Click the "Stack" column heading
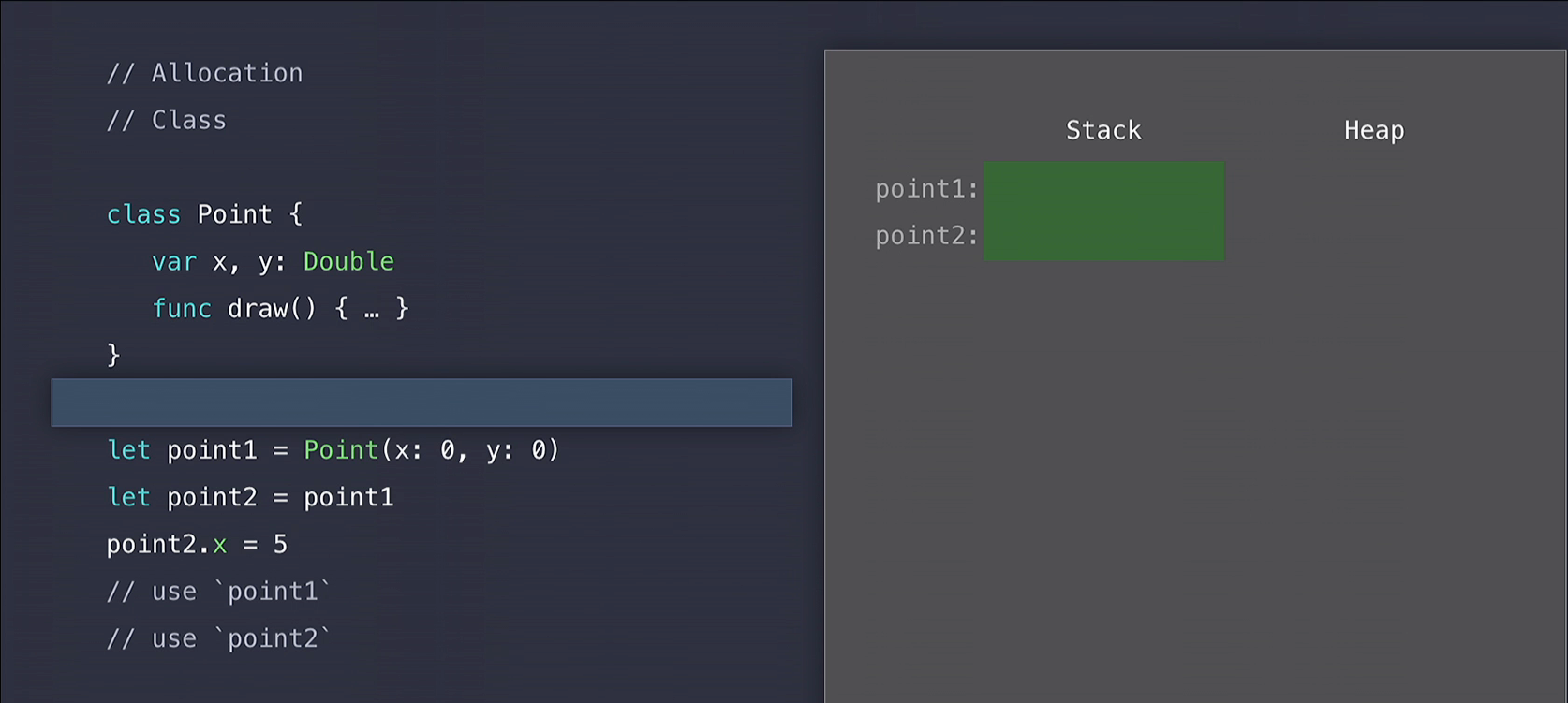The width and height of the screenshot is (1568, 703). tap(1103, 130)
